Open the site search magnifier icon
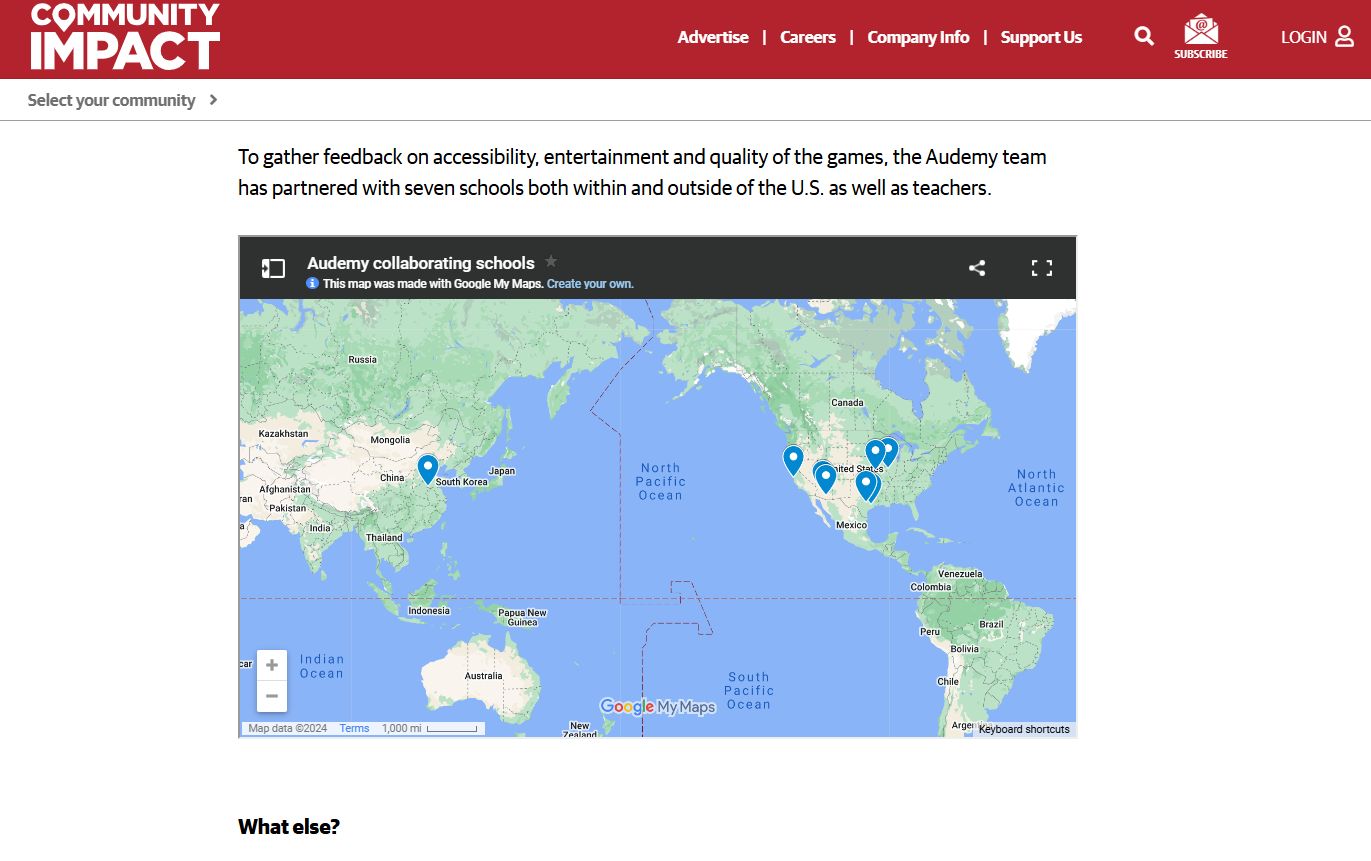The height and width of the screenshot is (861, 1371). pos(1144,37)
